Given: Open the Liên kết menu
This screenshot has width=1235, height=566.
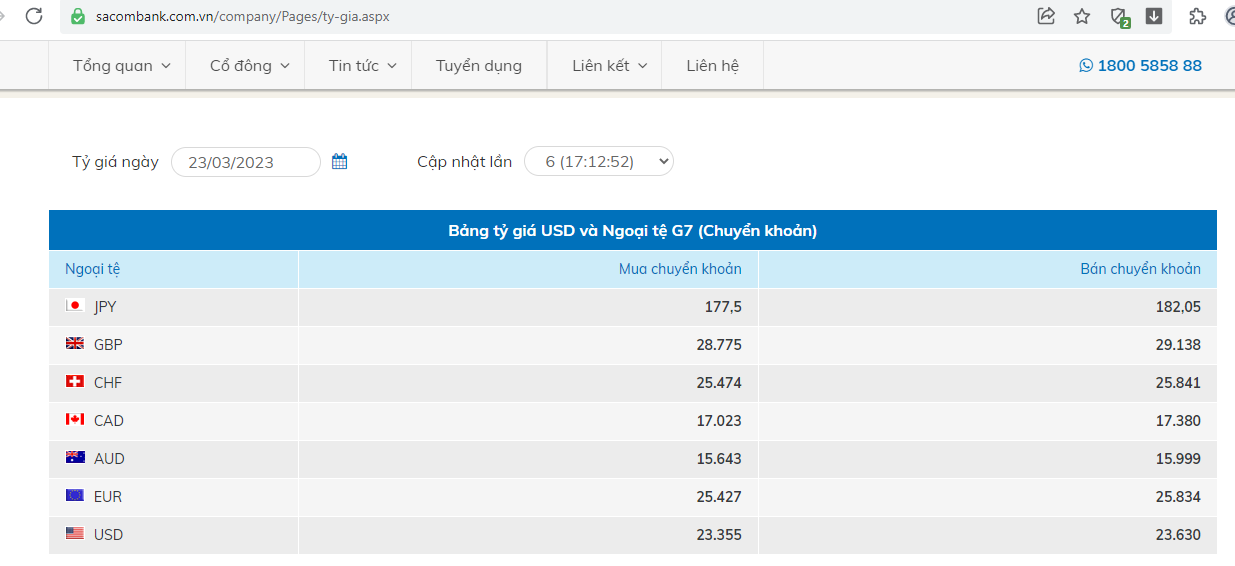Looking at the screenshot, I should (x=609, y=66).
